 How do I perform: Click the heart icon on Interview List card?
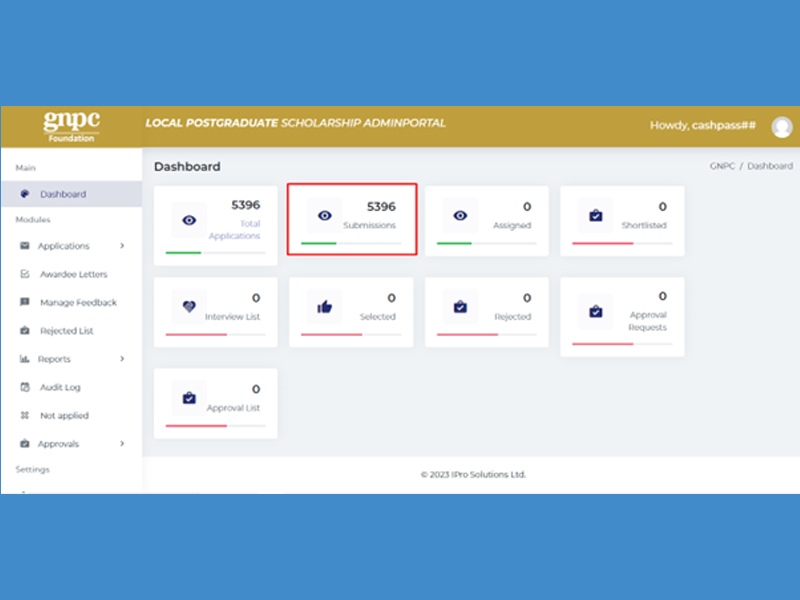(189, 307)
